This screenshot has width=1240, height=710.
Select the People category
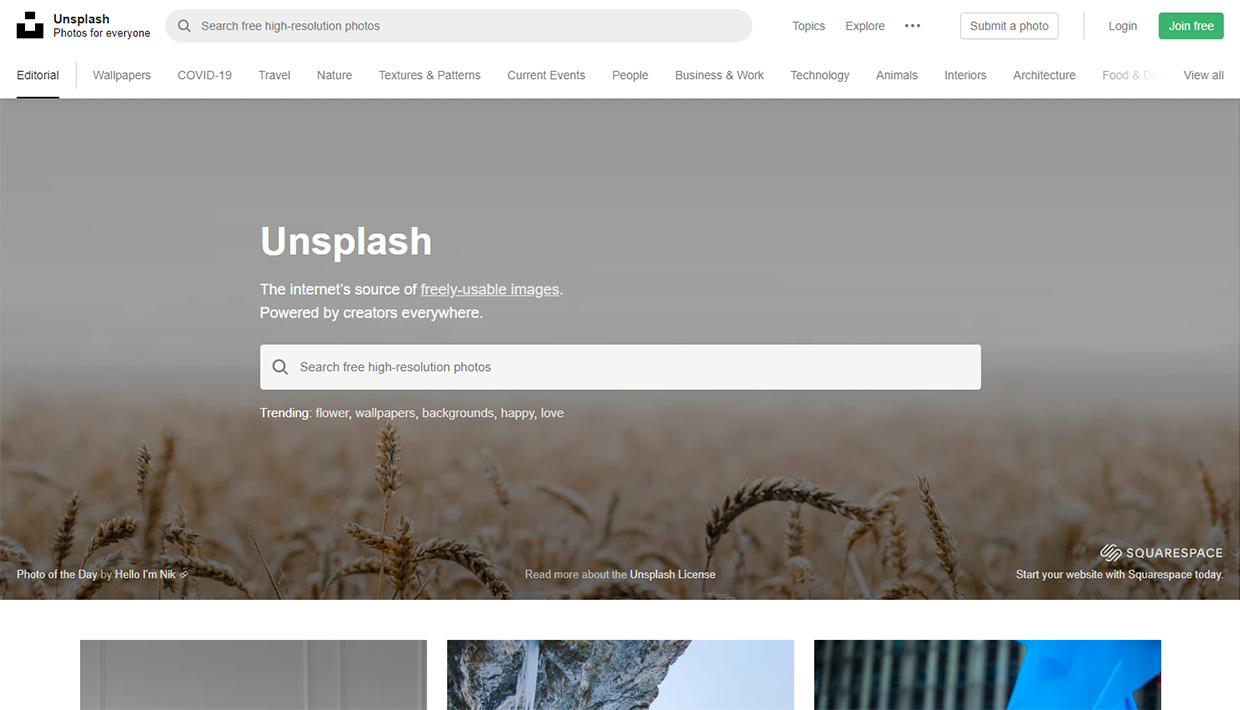pos(630,75)
